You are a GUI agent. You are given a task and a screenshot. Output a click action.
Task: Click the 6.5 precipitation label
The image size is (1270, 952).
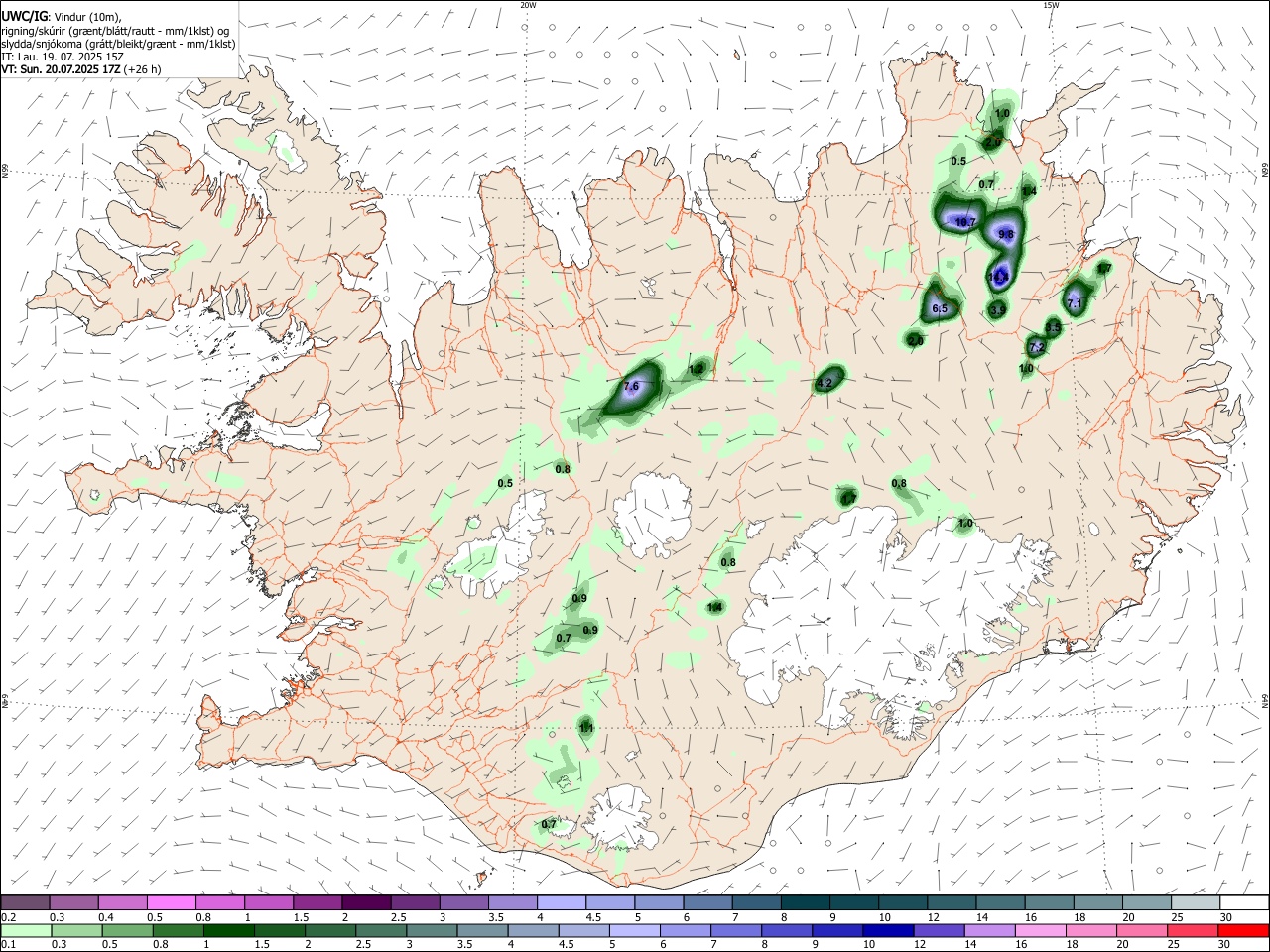pos(941,309)
